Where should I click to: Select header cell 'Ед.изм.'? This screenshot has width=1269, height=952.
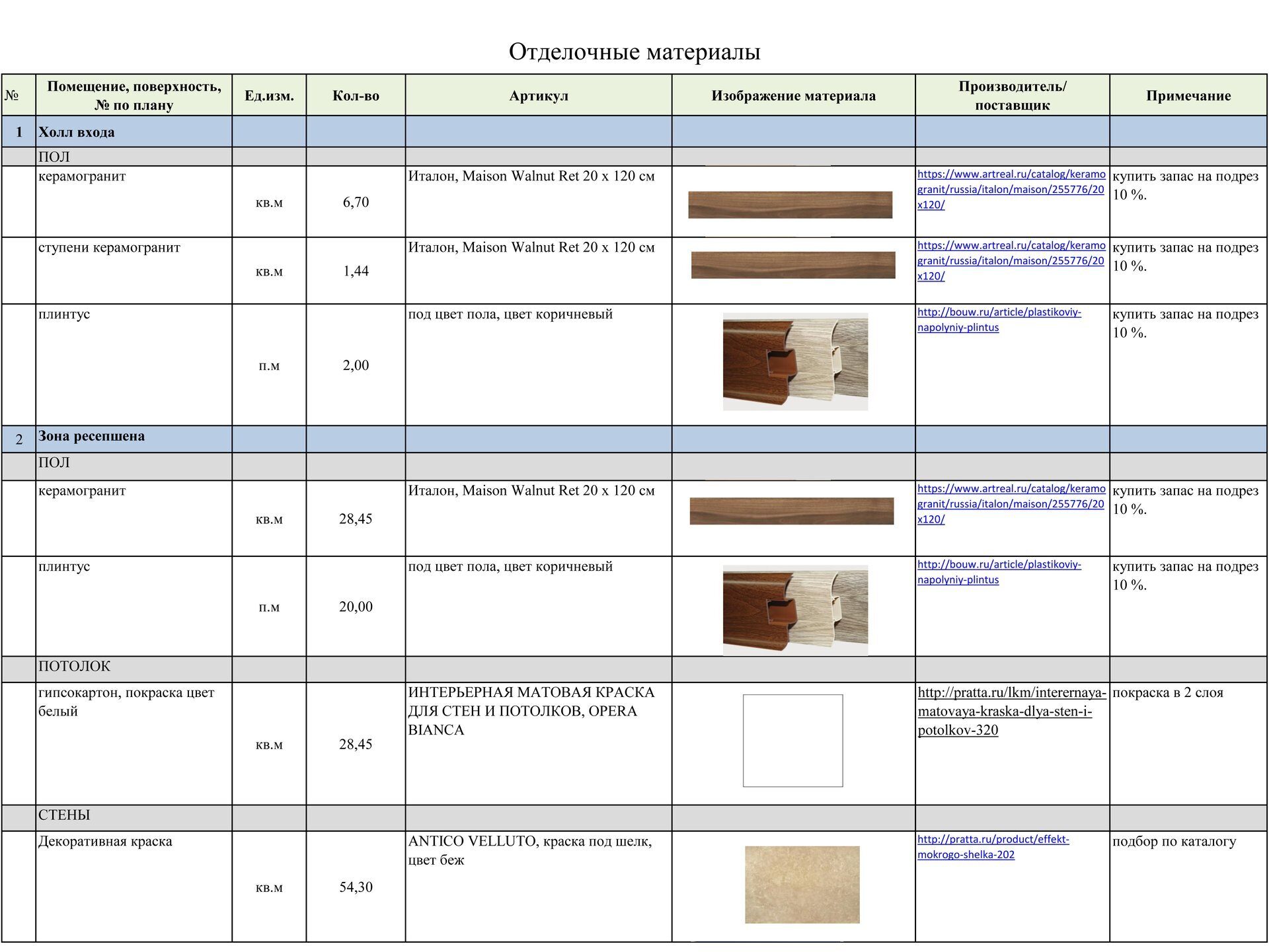click(269, 96)
